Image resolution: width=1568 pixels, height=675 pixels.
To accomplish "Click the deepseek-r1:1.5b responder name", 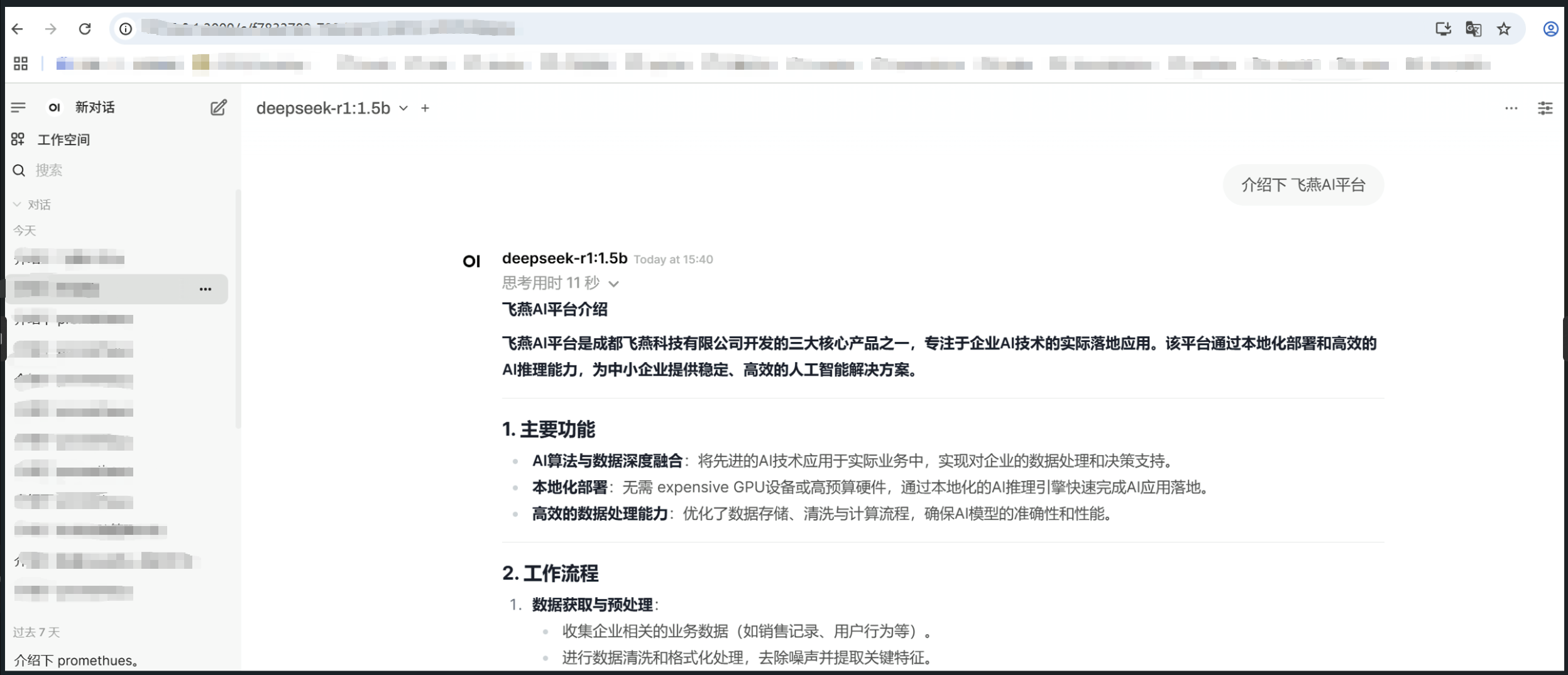I will (564, 258).
